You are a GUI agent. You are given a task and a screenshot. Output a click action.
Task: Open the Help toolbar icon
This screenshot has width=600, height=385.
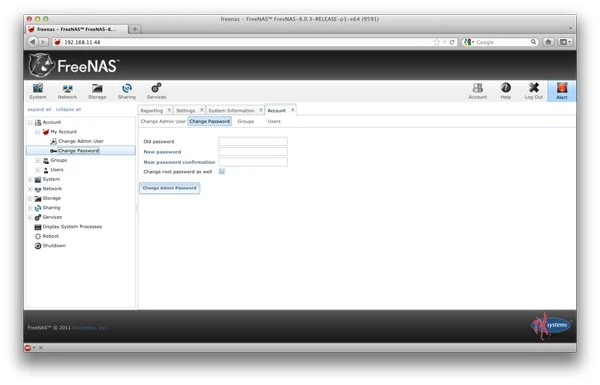pos(505,91)
